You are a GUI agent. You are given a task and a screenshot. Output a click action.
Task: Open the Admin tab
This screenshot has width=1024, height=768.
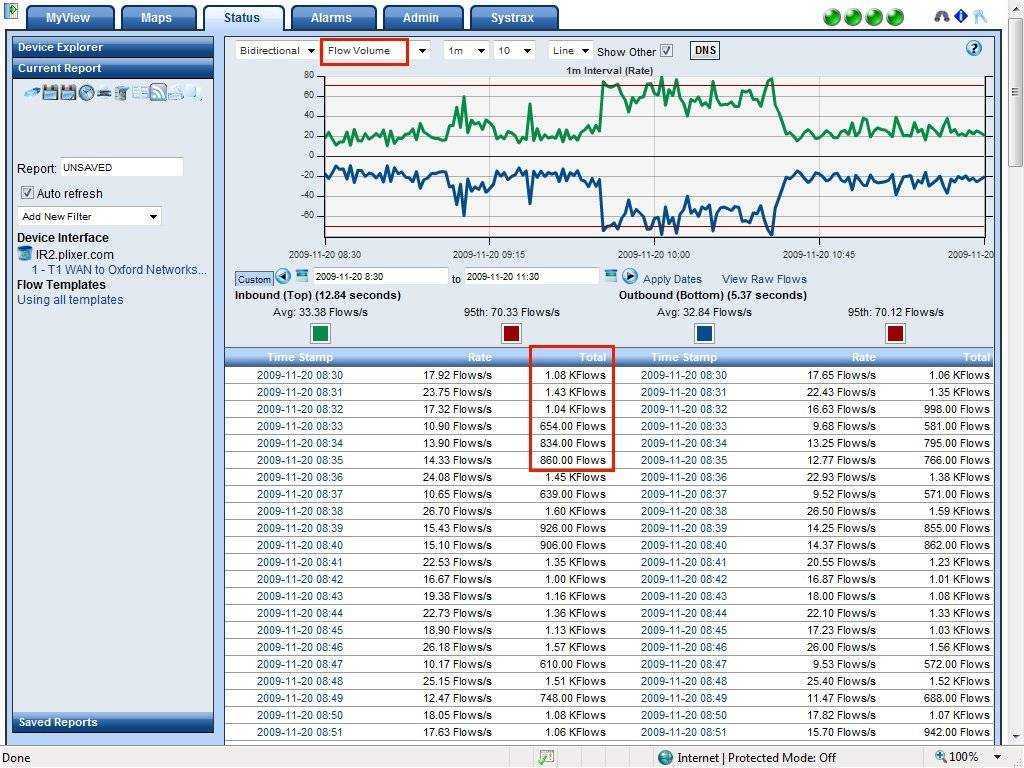click(x=421, y=18)
